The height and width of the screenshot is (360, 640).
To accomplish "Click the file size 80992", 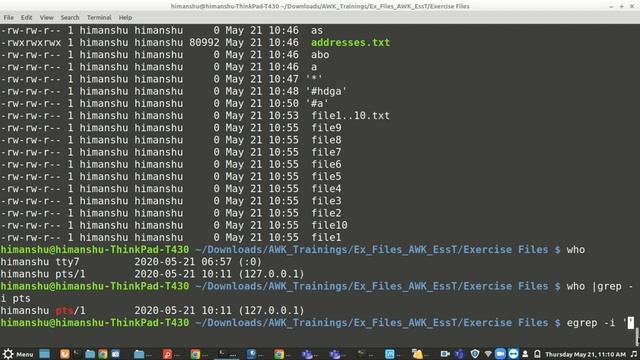I will tap(204, 42).
